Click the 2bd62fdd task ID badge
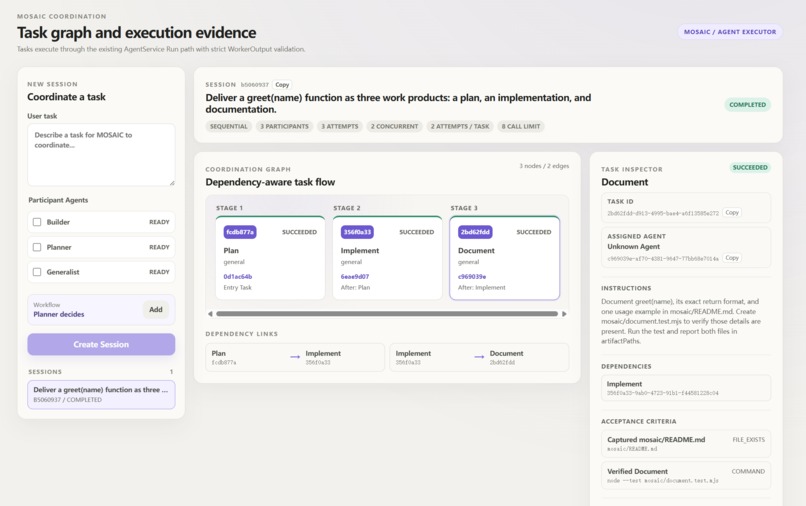 (475, 232)
